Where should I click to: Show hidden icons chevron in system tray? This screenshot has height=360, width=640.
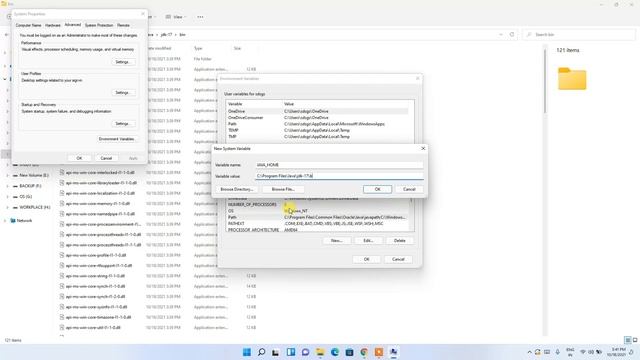click(x=529, y=352)
